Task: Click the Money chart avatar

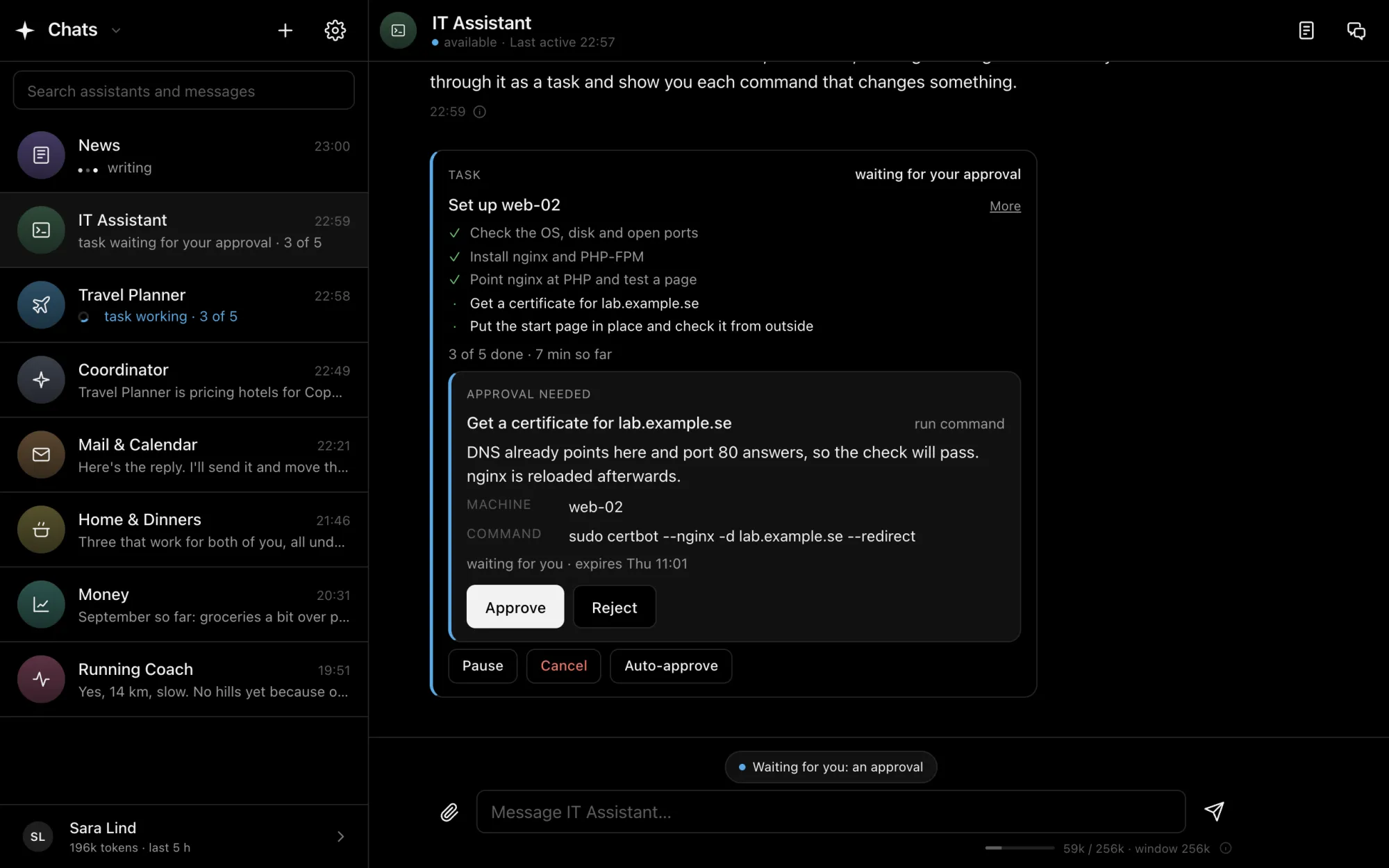Action: click(41, 605)
